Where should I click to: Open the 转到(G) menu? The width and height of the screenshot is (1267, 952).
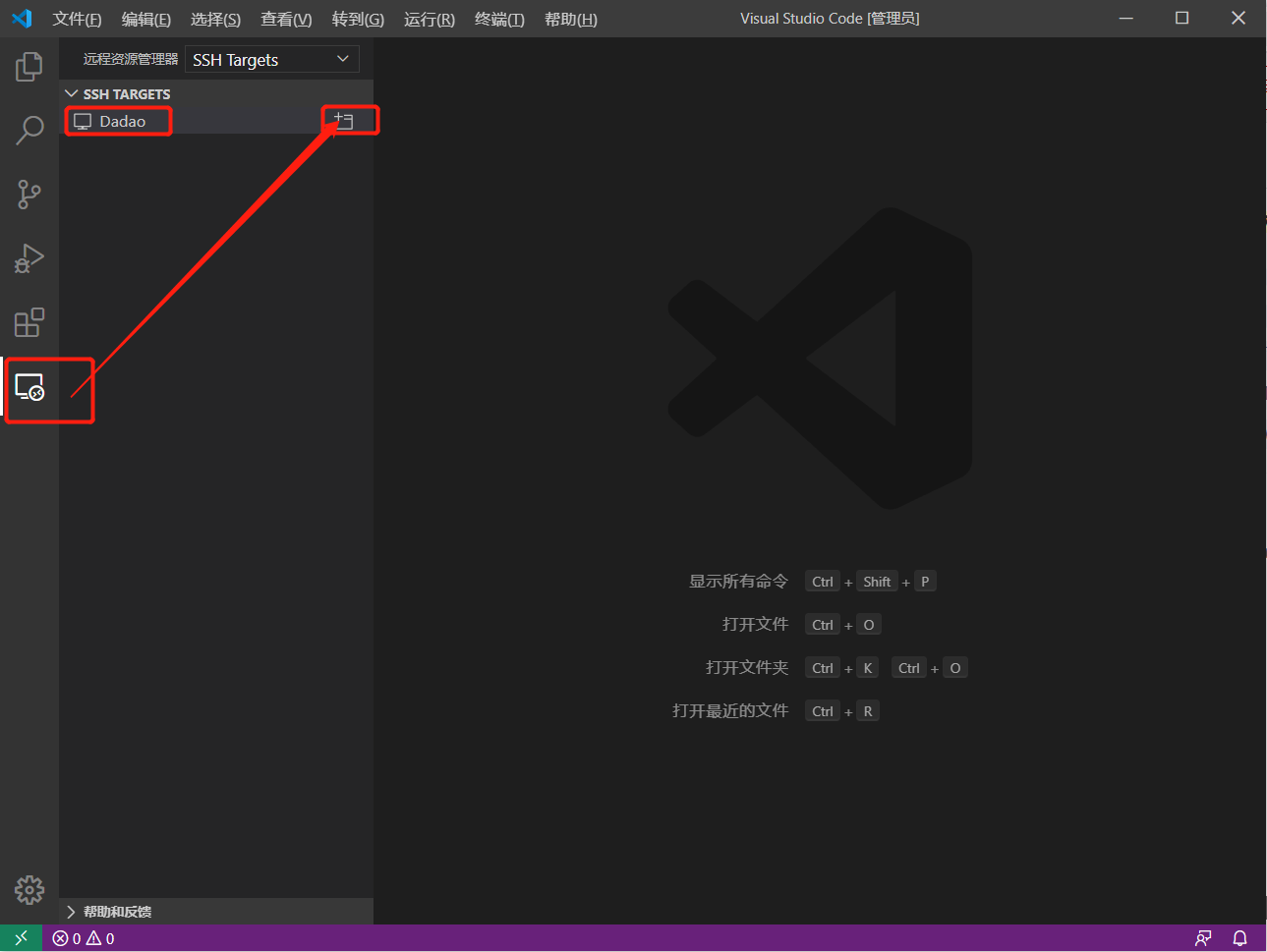tap(358, 19)
